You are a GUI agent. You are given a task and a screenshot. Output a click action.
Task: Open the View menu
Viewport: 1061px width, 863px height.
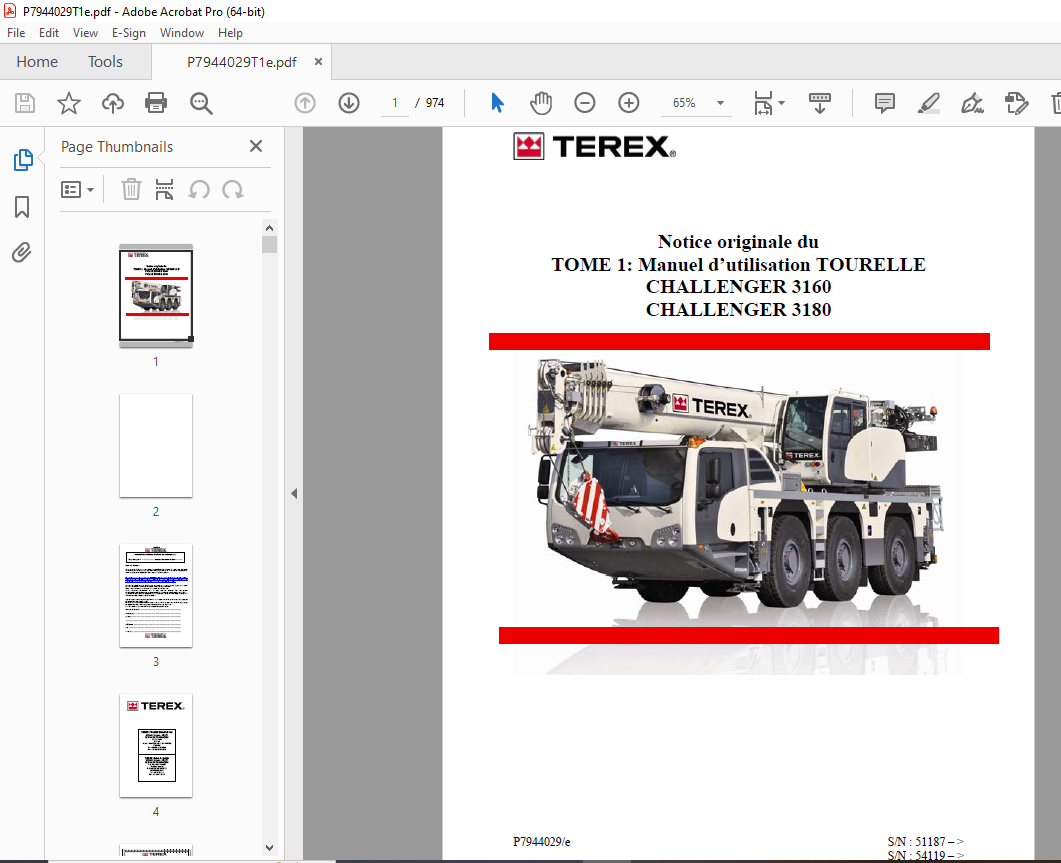pos(85,32)
